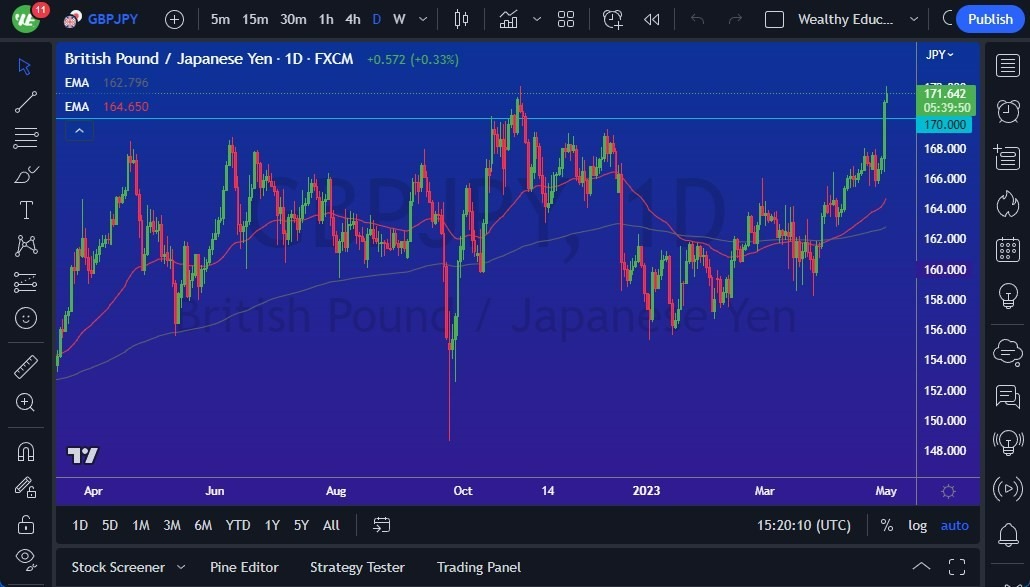Image resolution: width=1030 pixels, height=587 pixels.
Task: Select the 1Y date range
Action: click(271, 525)
